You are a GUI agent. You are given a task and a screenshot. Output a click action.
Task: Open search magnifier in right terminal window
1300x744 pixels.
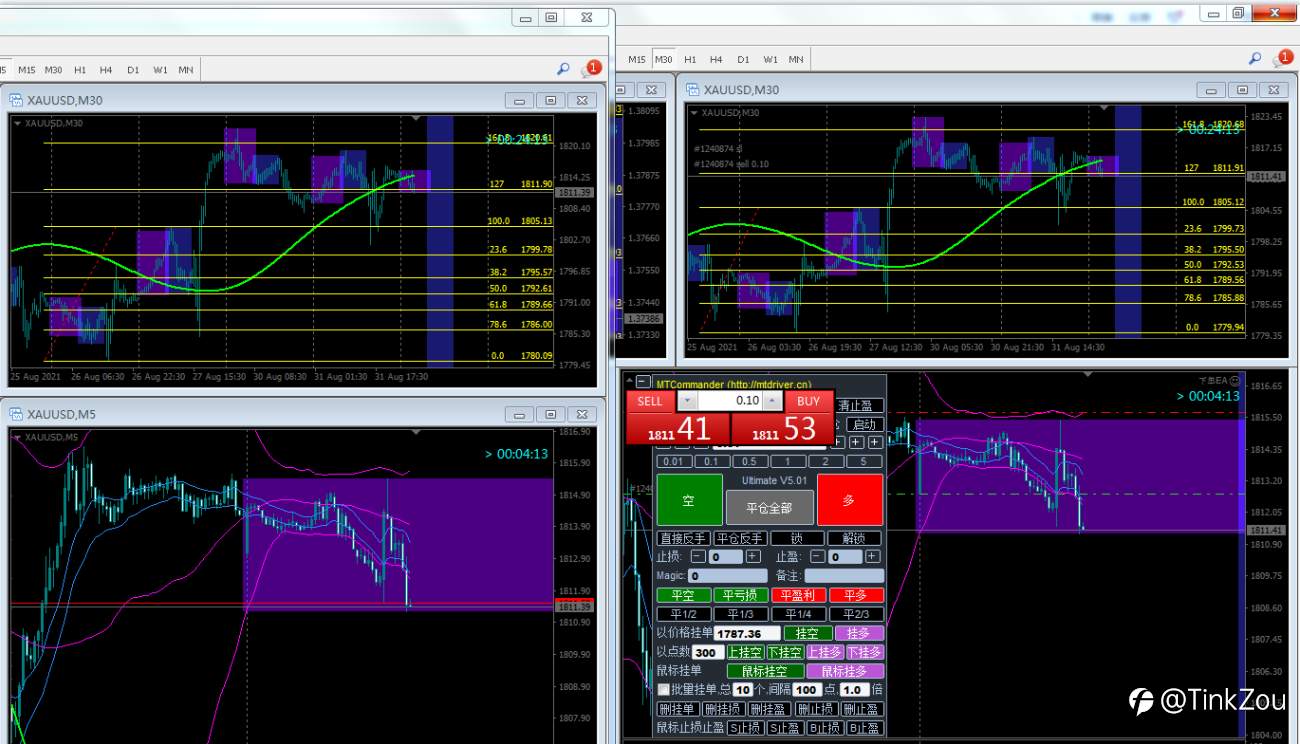click(x=1255, y=59)
